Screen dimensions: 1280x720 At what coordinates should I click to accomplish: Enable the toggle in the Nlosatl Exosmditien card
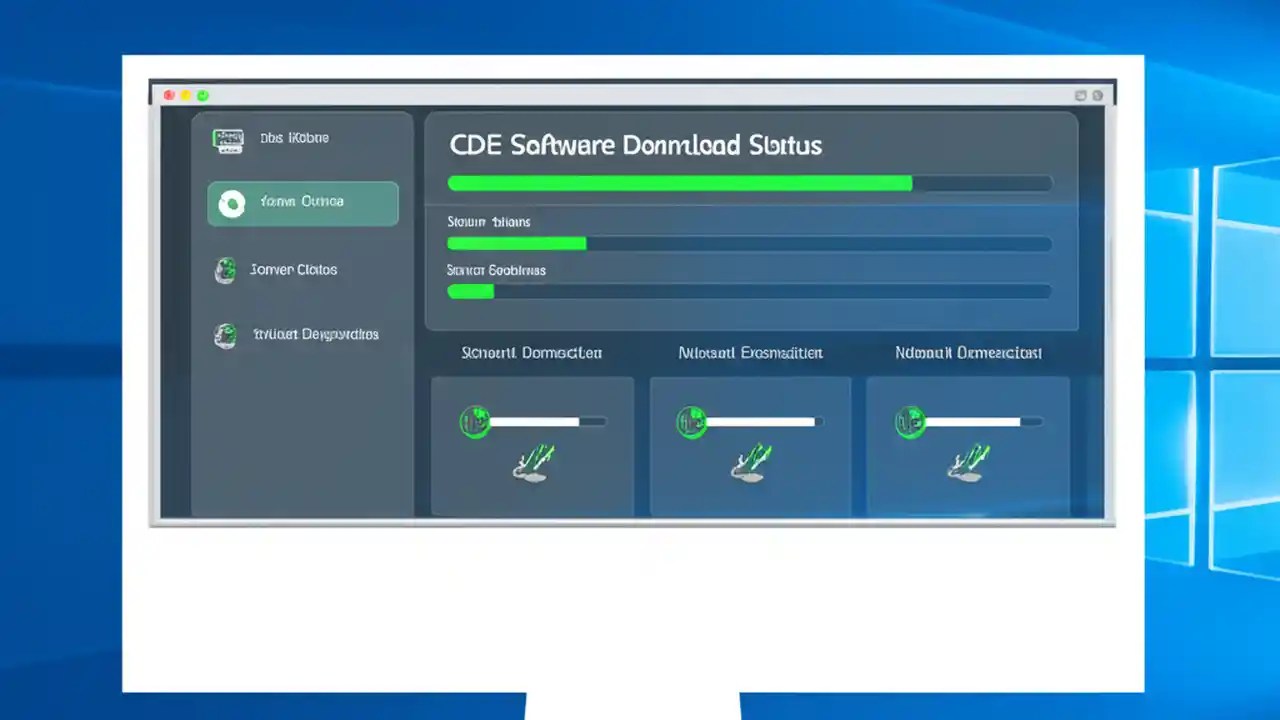tap(692, 421)
